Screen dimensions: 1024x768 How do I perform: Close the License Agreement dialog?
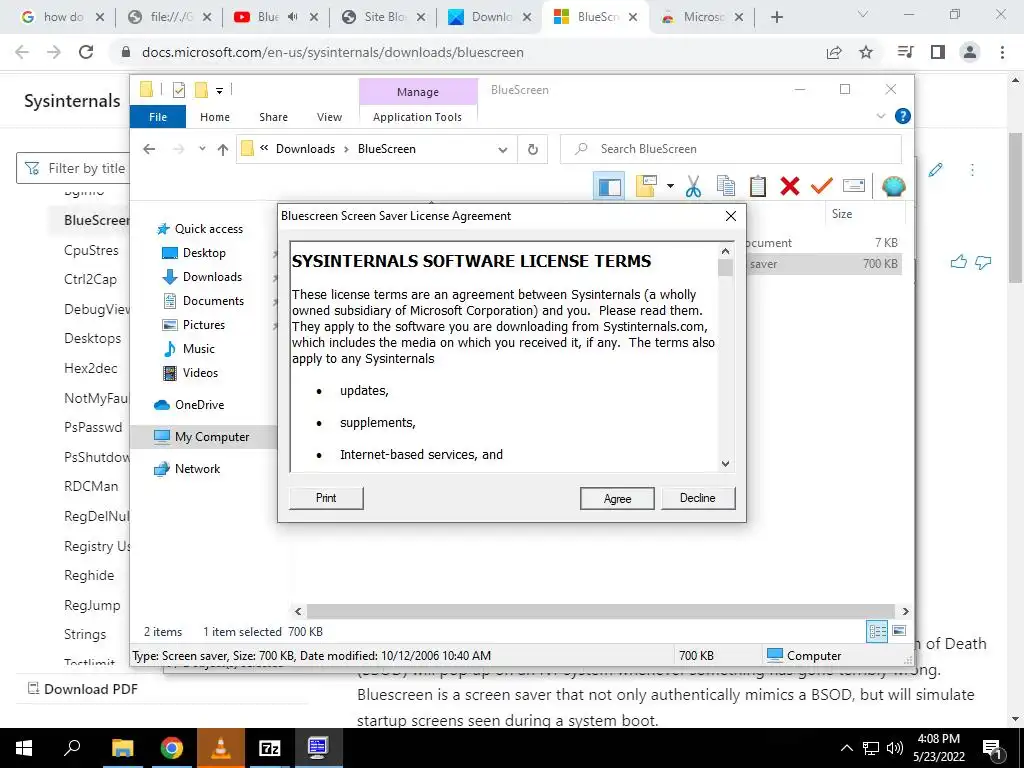pyautogui.click(x=731, y=216)
